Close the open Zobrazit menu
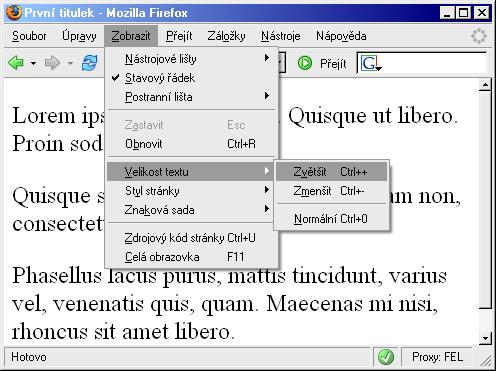 [x=131, y=36]
